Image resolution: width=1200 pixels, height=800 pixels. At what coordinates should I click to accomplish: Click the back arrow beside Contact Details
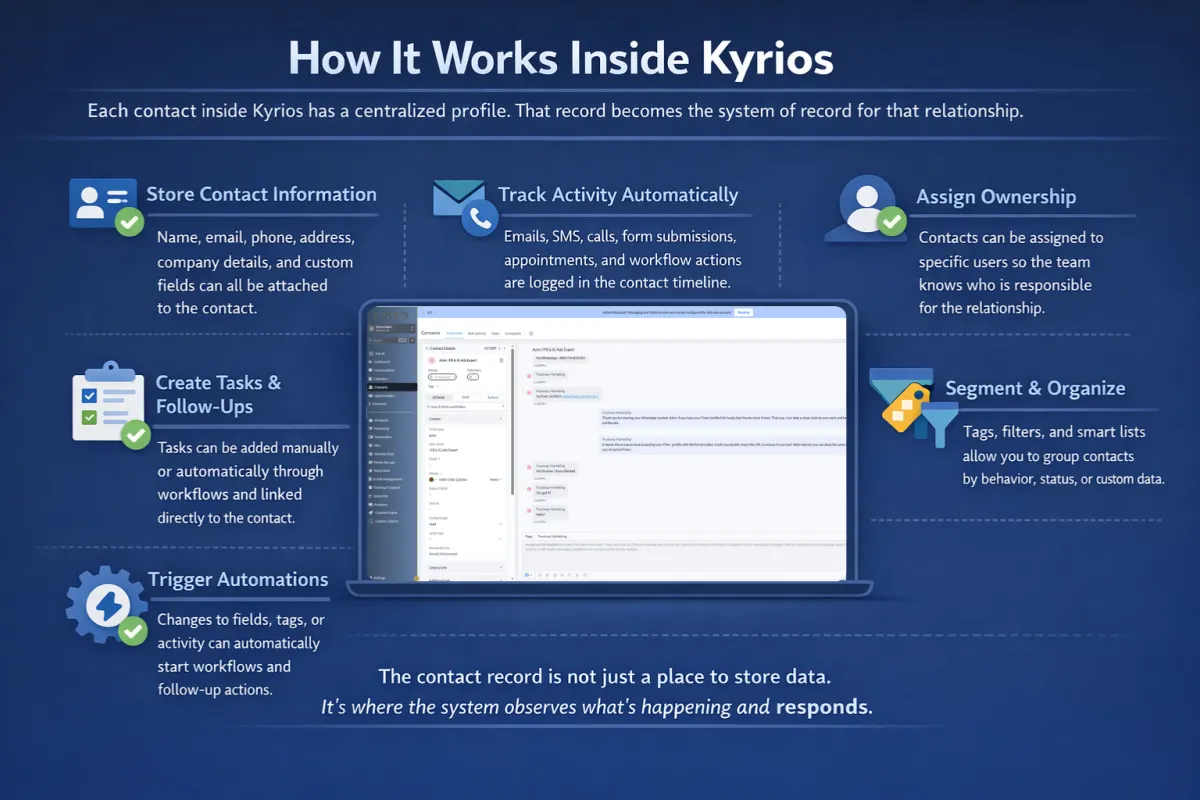click(x=426, y=348)
